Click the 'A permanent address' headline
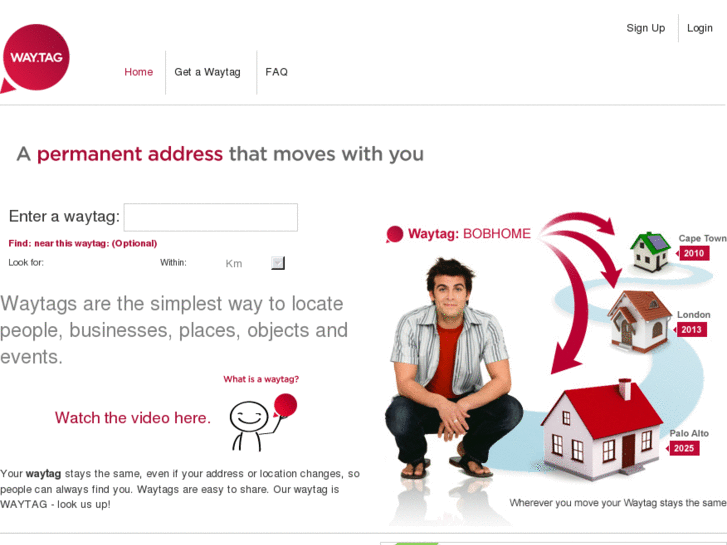 (x=220, y=154)
